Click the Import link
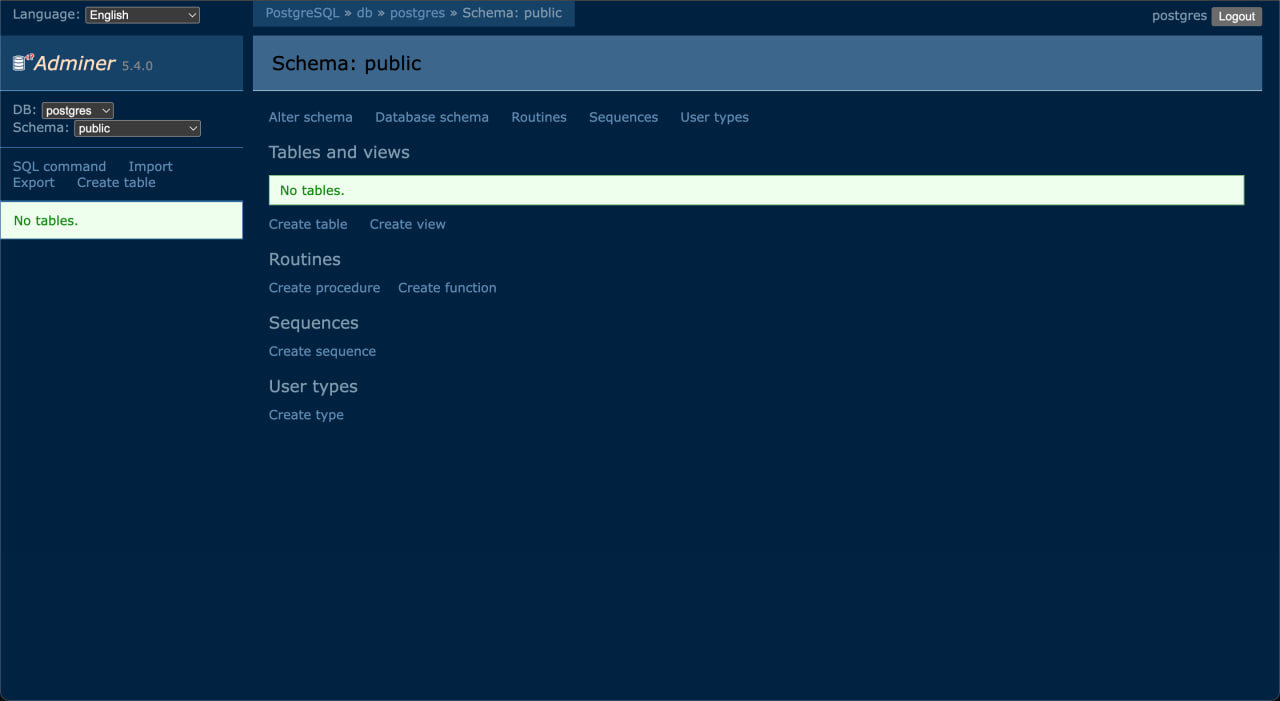The width and height of the screenshot is (1280, 701). [x=150, y=167]
